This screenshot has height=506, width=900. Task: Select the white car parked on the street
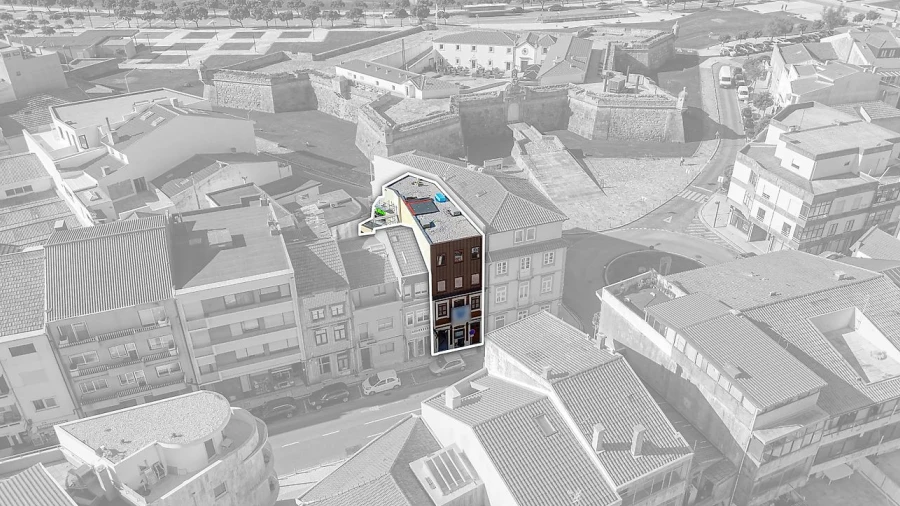click(x=381, y=382)
